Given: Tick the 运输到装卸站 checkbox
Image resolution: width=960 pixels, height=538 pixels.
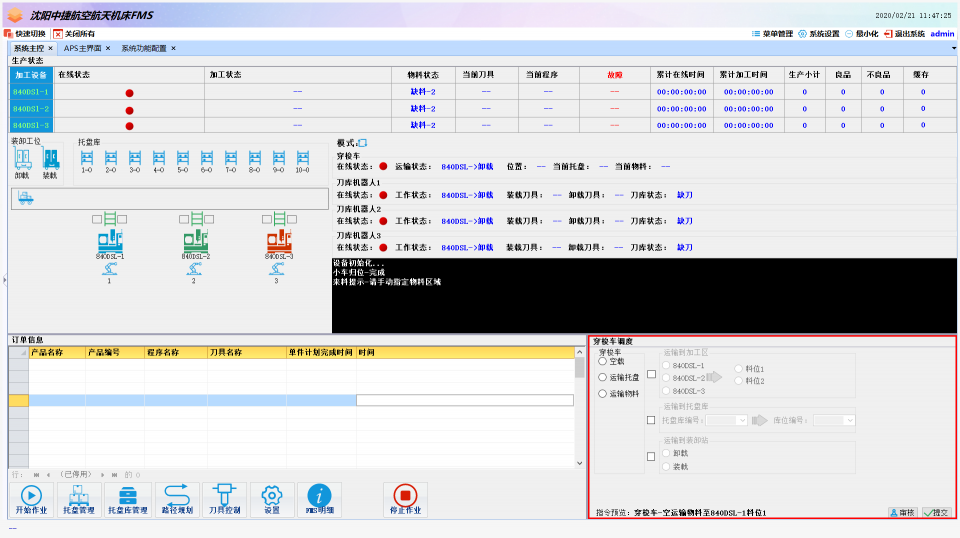Looking at the screenshot, I should (652, 456).
